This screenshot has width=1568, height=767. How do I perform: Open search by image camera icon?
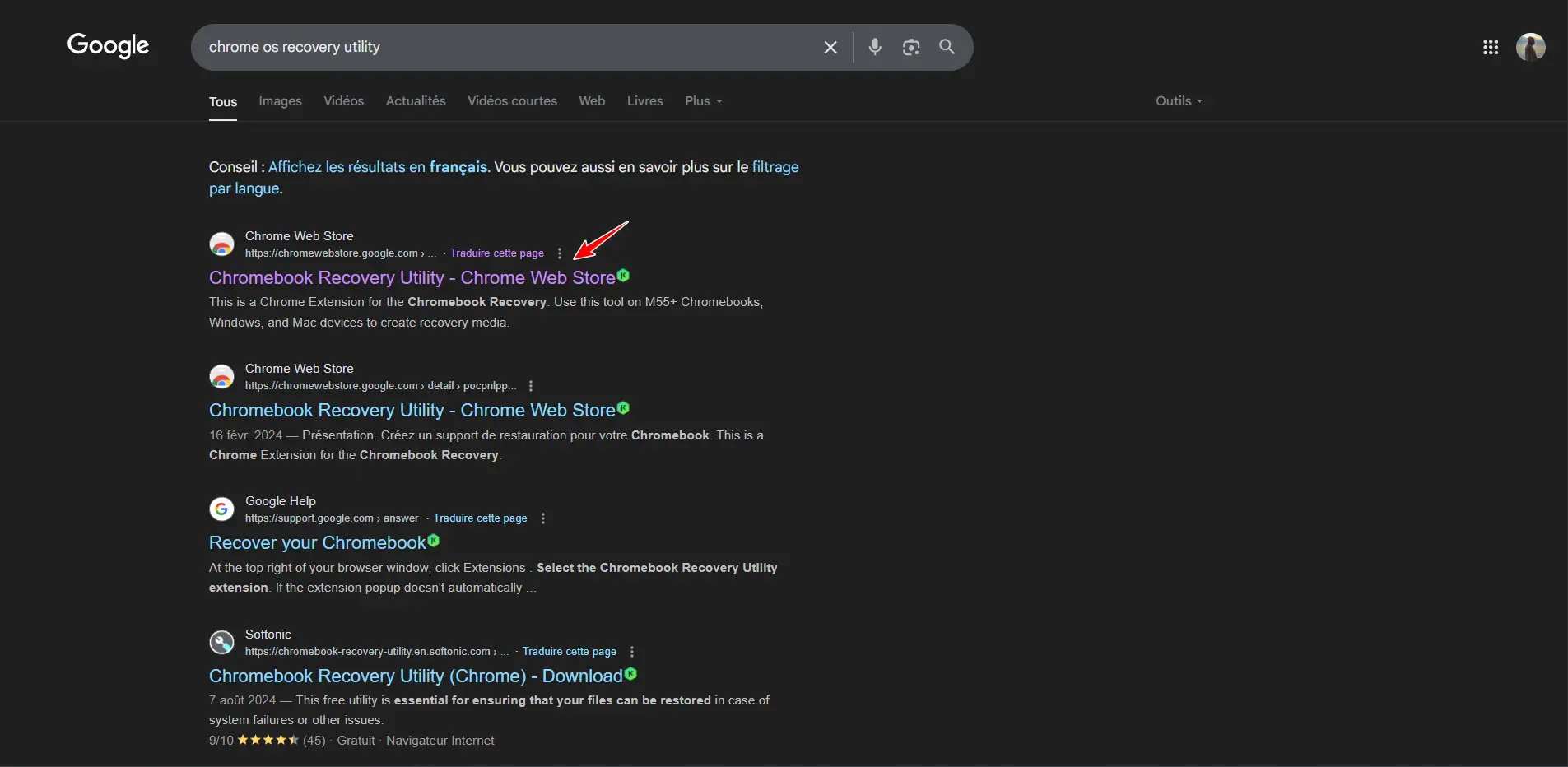[910, 48]
